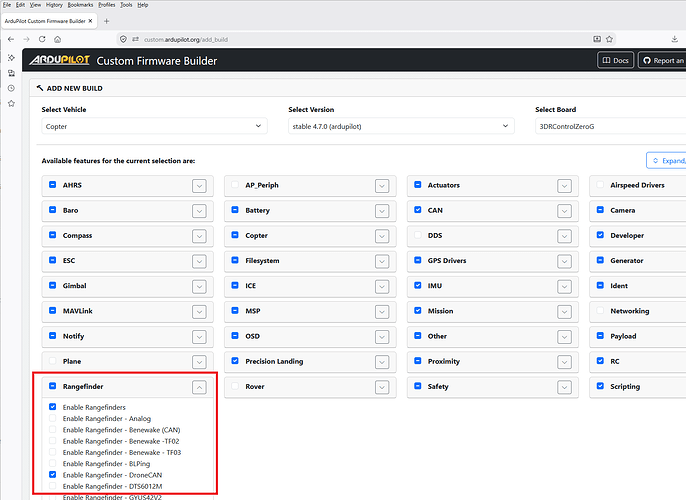Open the Bookmarks menu

80,5
